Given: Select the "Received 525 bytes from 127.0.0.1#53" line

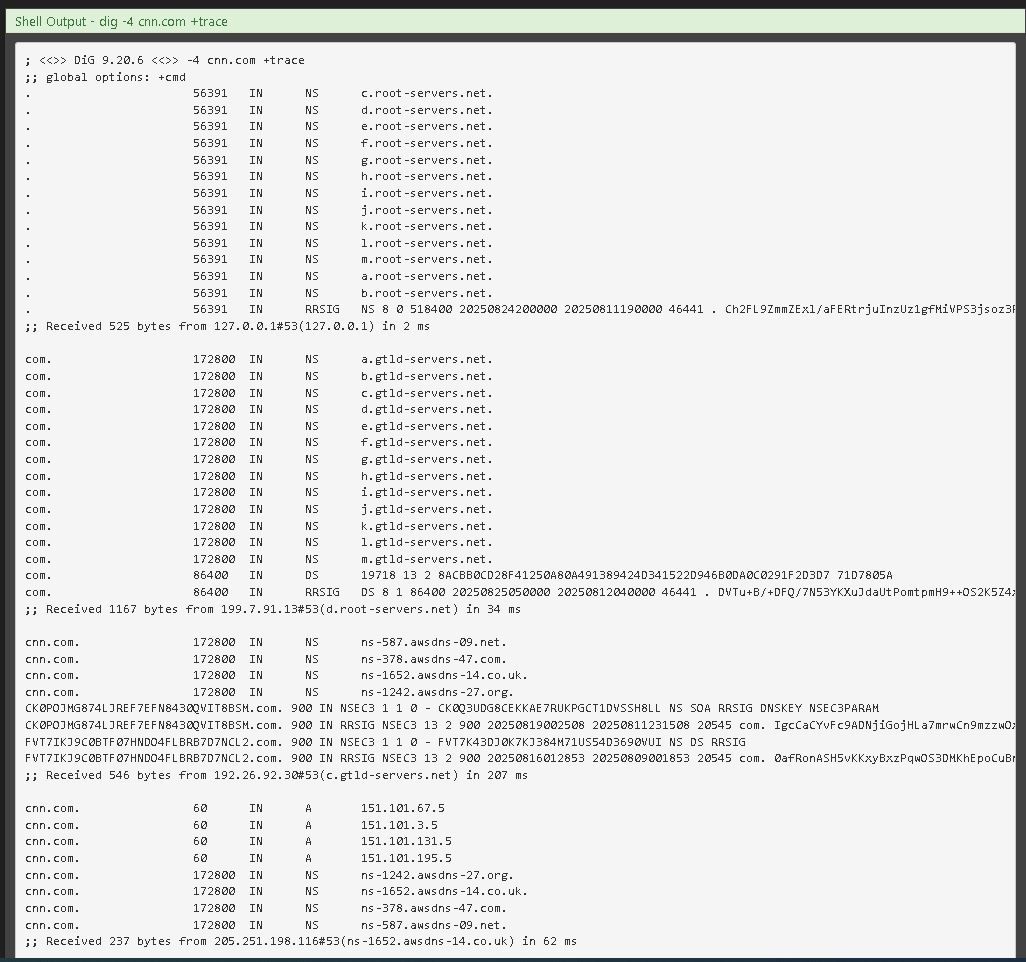Looking at the screenshot, I should pos(228,327).
